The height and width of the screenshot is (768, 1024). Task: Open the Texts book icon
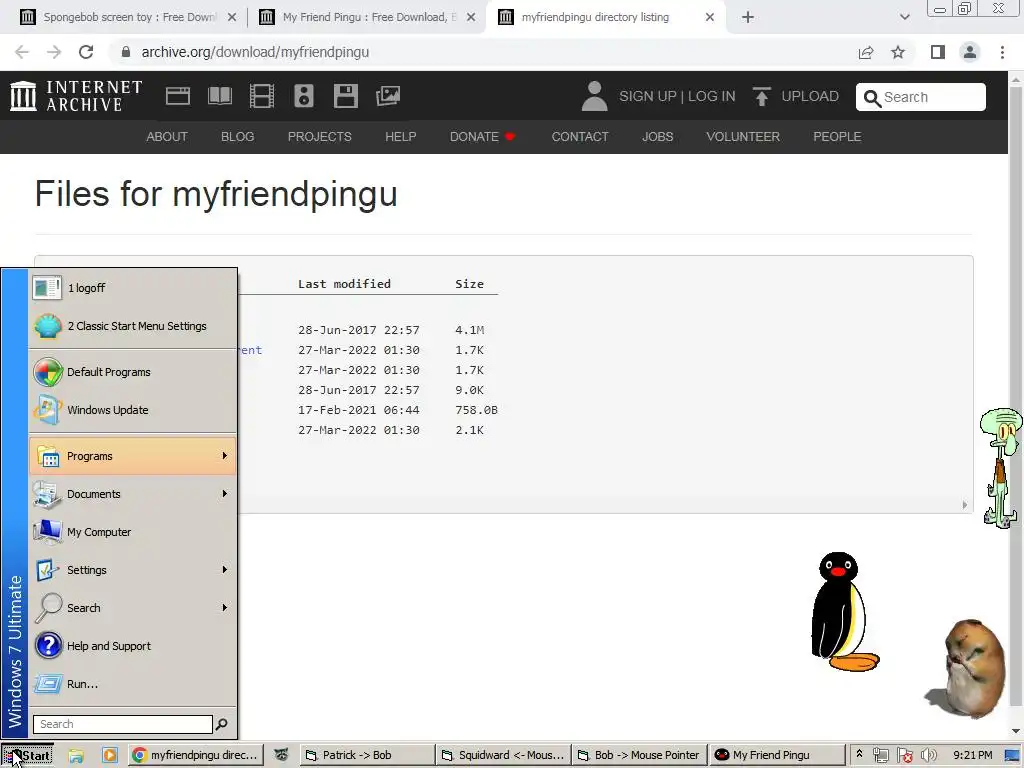(x=219, y=96)
